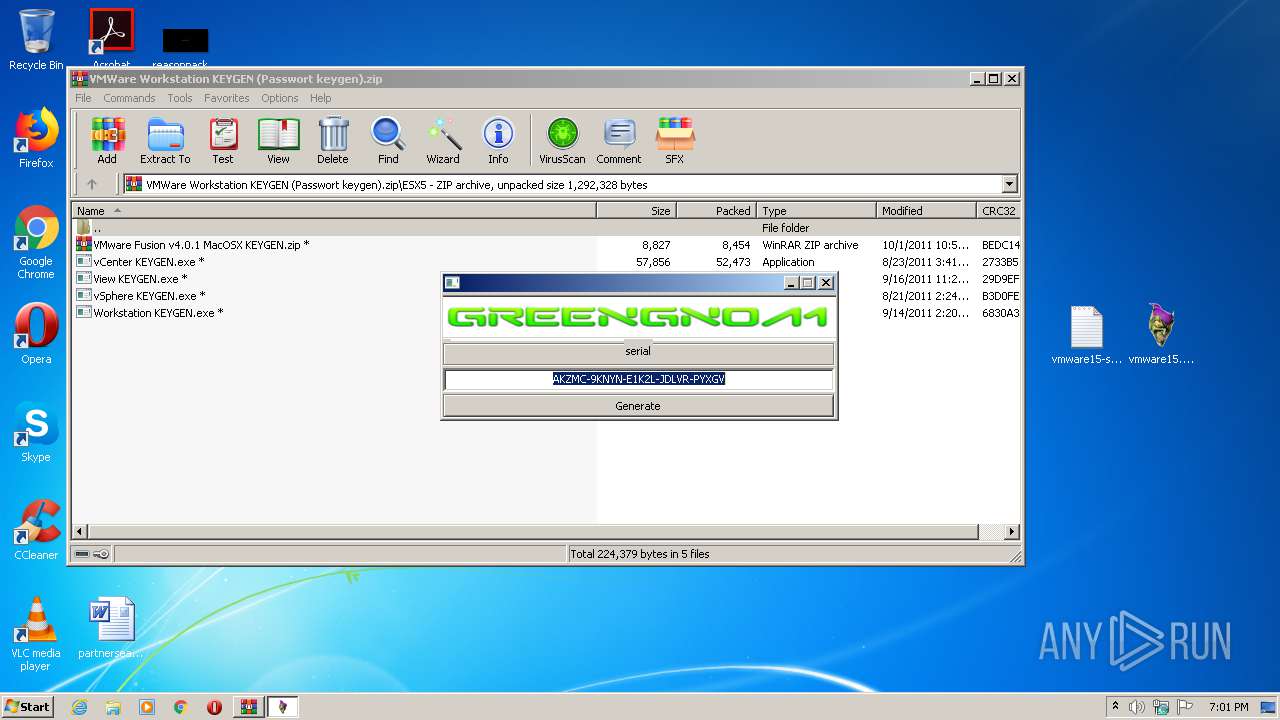Click the Comment toolbar icon
Viewport: 1280px width, 720px height.
(x=619, y=141)
